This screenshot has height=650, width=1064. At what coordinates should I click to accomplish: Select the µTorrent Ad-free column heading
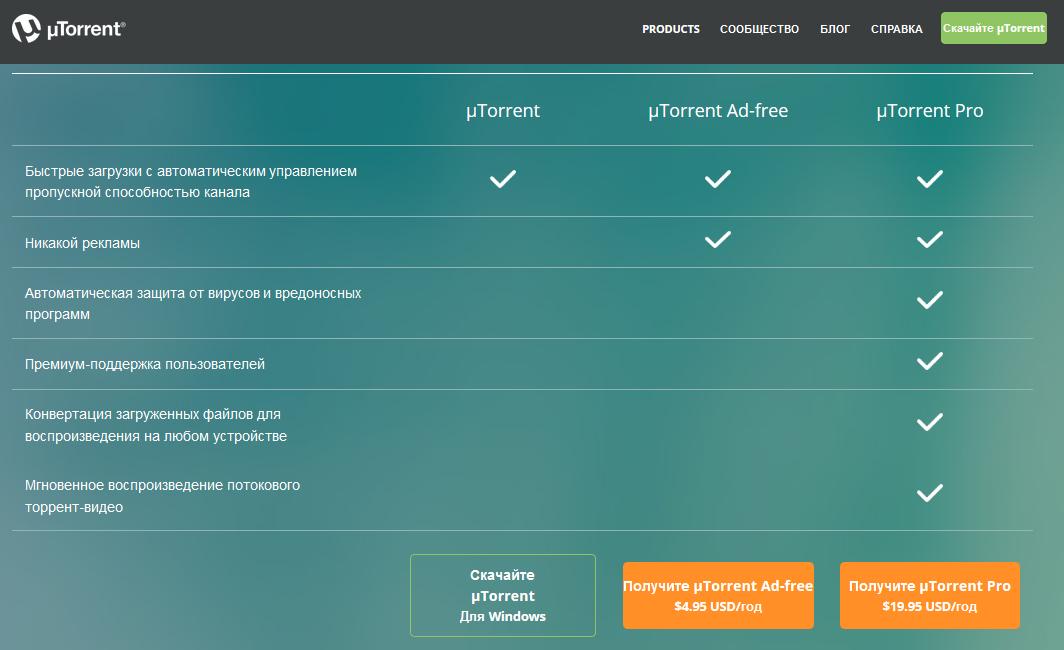(x=718, y=111)
